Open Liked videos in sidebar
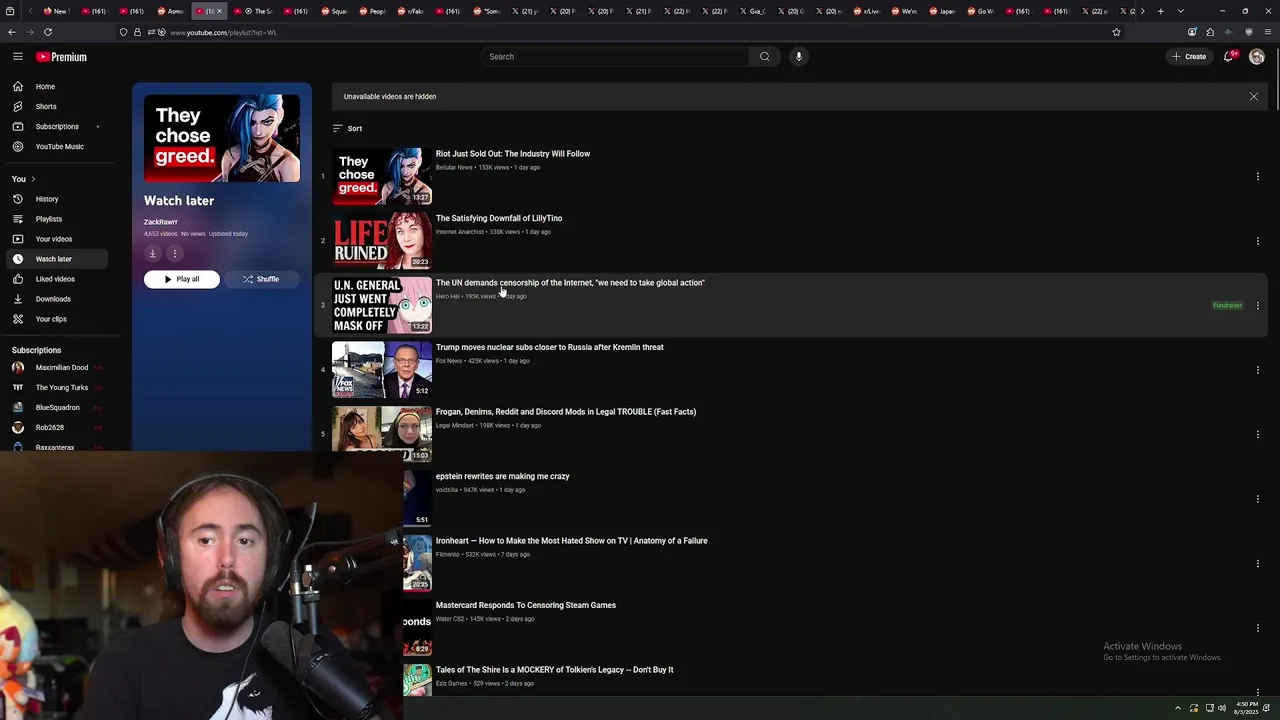Screen dimensions: 1280x720 pyautogui.click(x=55, y=279)
